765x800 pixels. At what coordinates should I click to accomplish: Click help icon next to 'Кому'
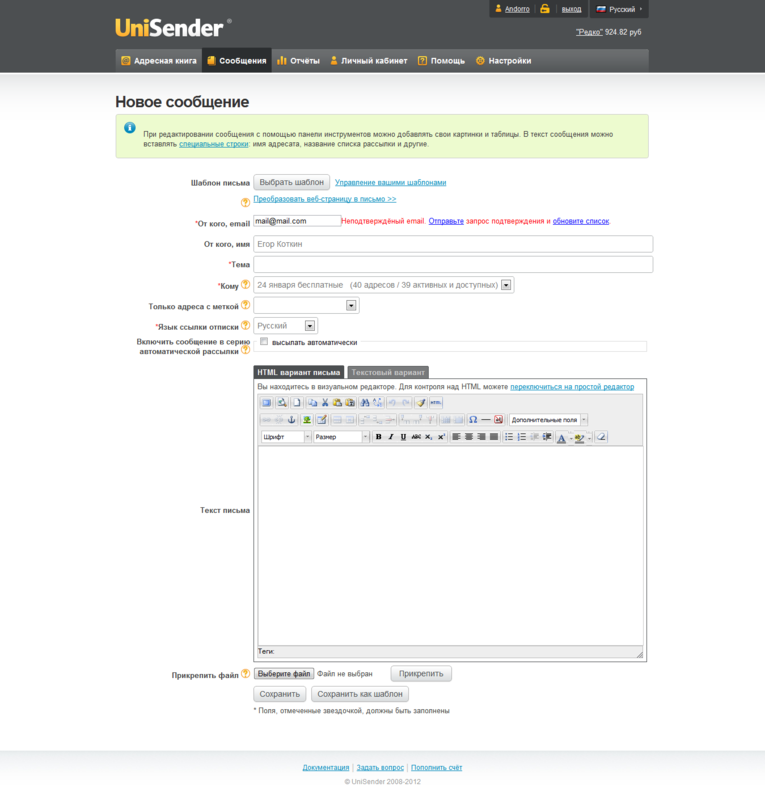[x=245, y=284]
